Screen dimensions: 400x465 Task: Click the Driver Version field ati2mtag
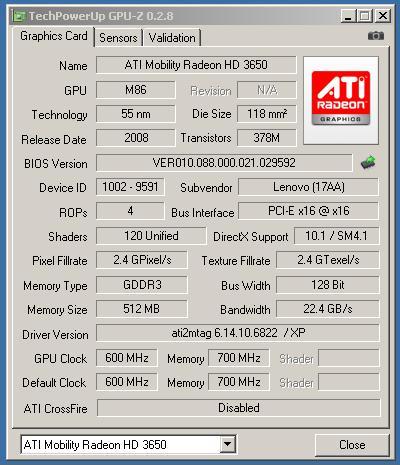pos(238,333)
